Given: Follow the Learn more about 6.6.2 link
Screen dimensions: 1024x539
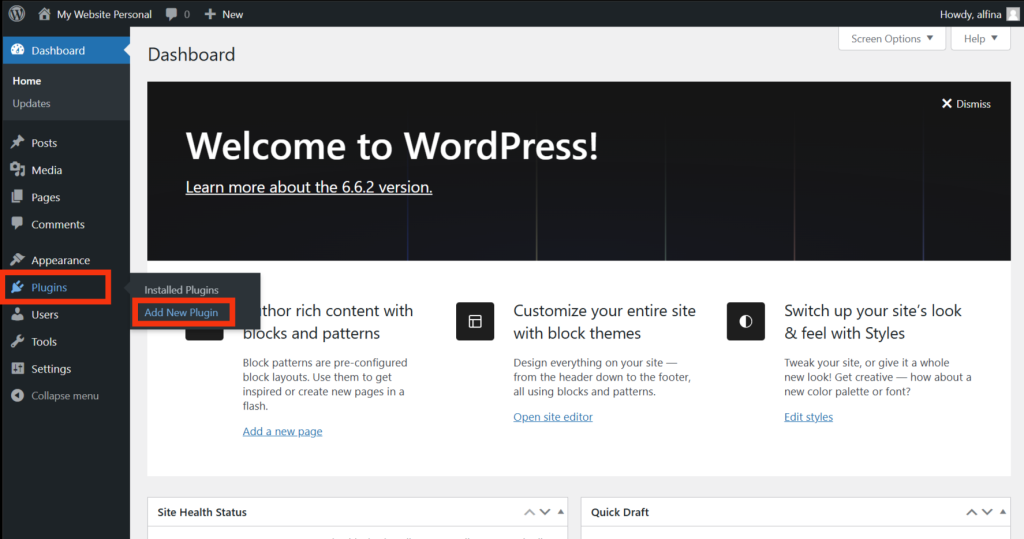Looking at the screenshot, I should (x=308, y=187).
